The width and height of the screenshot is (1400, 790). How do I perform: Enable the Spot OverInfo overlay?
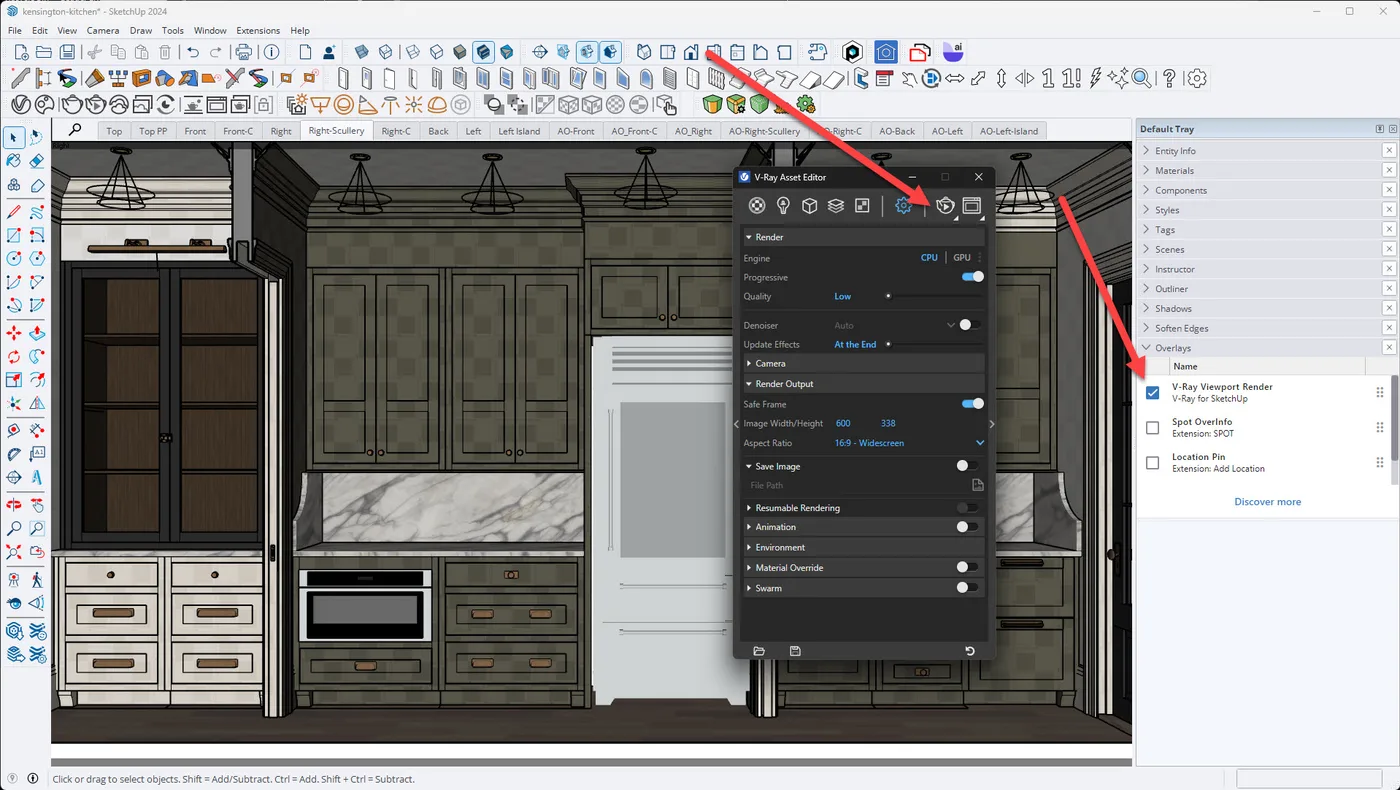pos(1152,427)
